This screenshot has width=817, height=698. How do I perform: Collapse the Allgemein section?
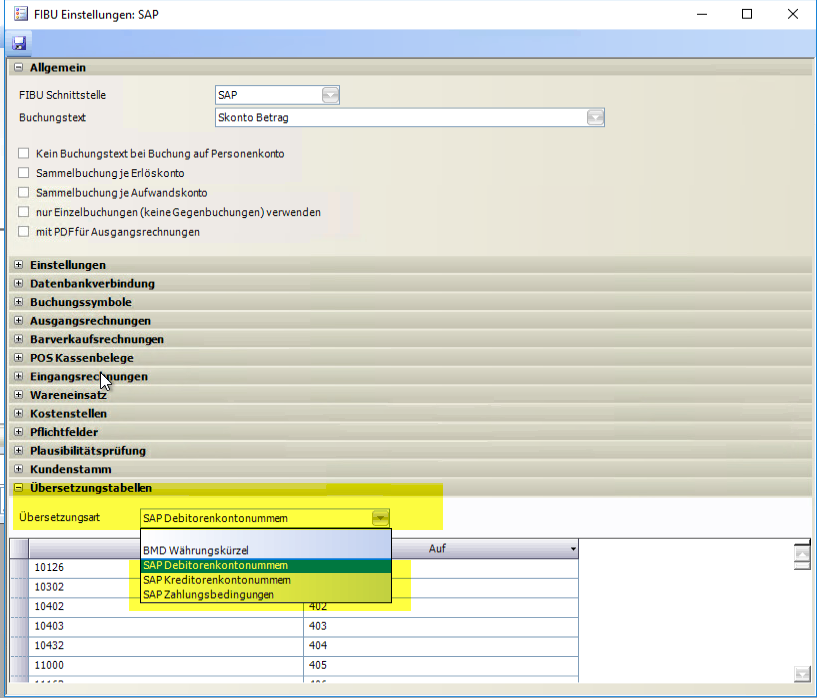click(x=17, y=68)
